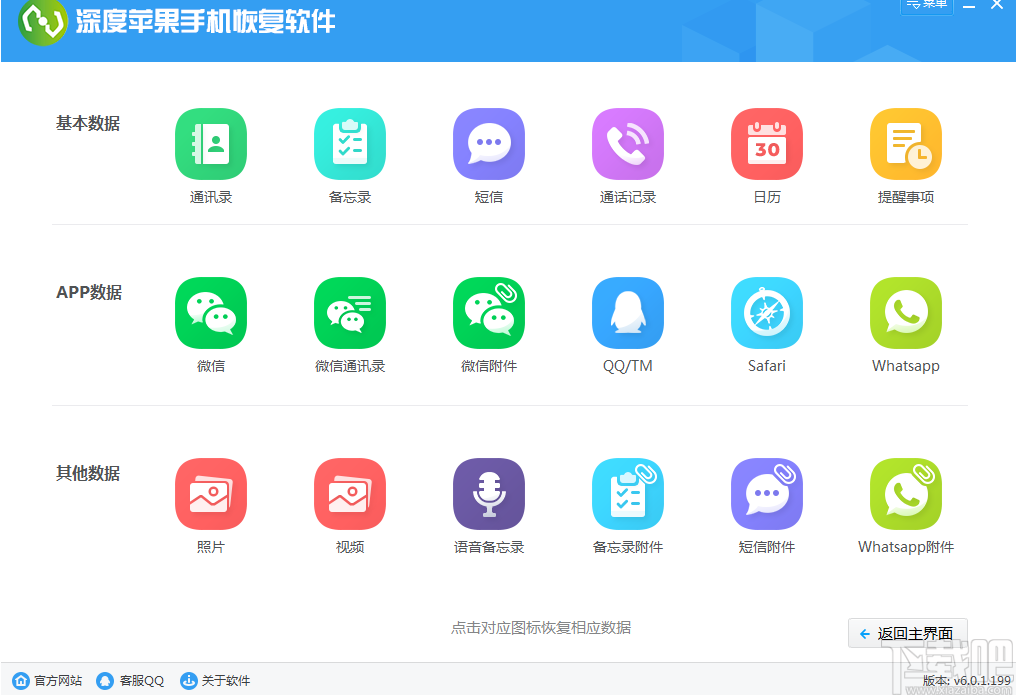Open 关于软件 about link
This screenshot has height=695, width=1016.
(215, 681)
